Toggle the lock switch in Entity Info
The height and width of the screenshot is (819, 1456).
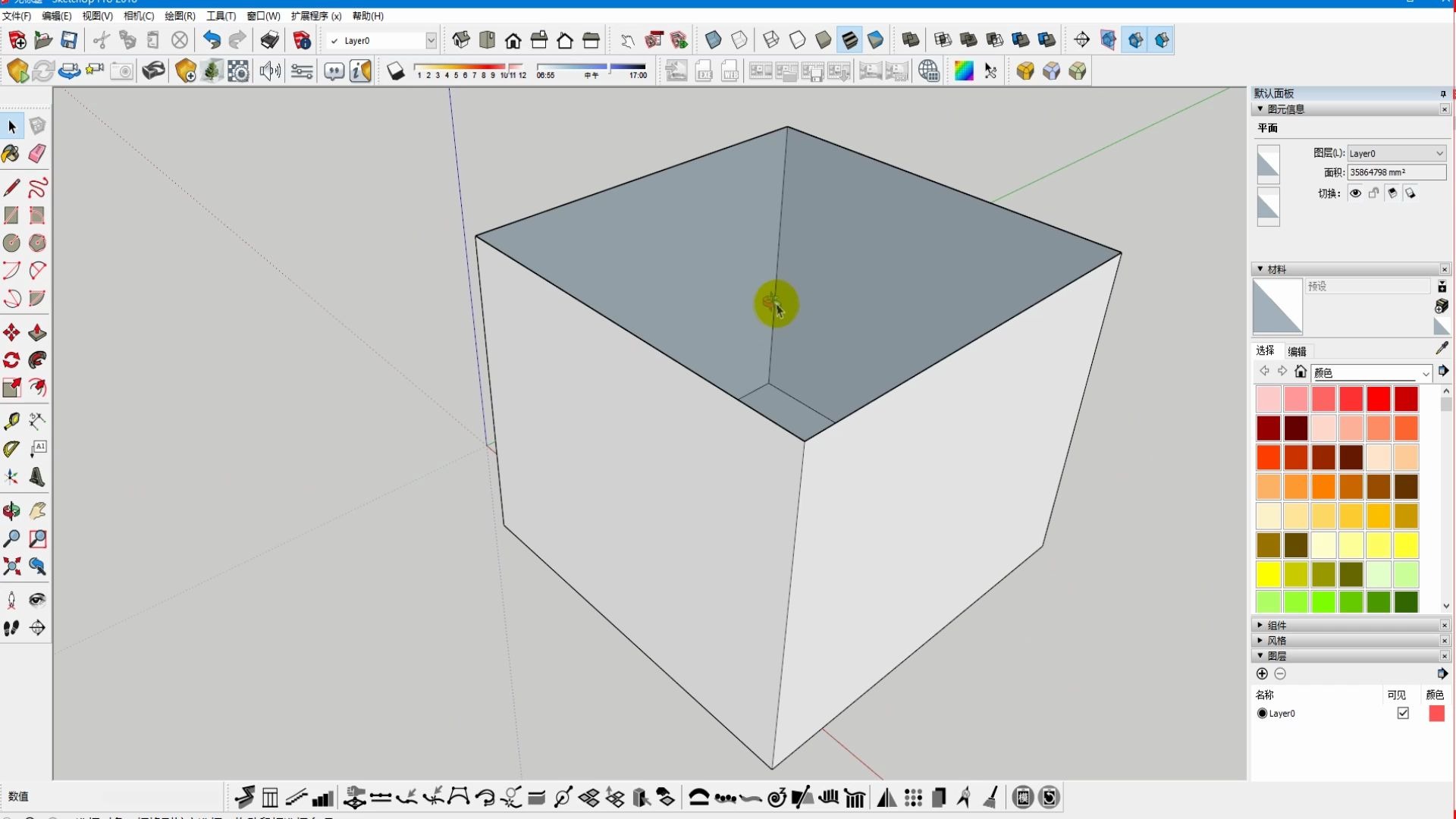(1373, 193)
